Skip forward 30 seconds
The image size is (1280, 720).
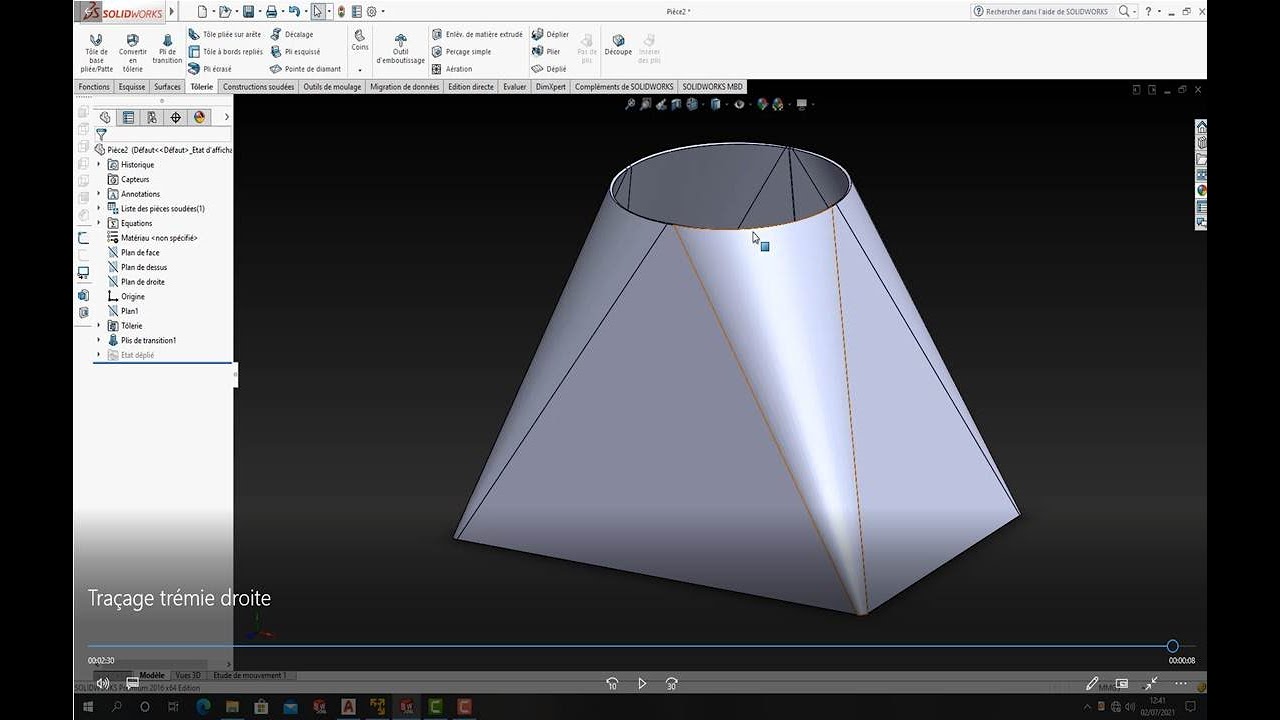point(672,684)
